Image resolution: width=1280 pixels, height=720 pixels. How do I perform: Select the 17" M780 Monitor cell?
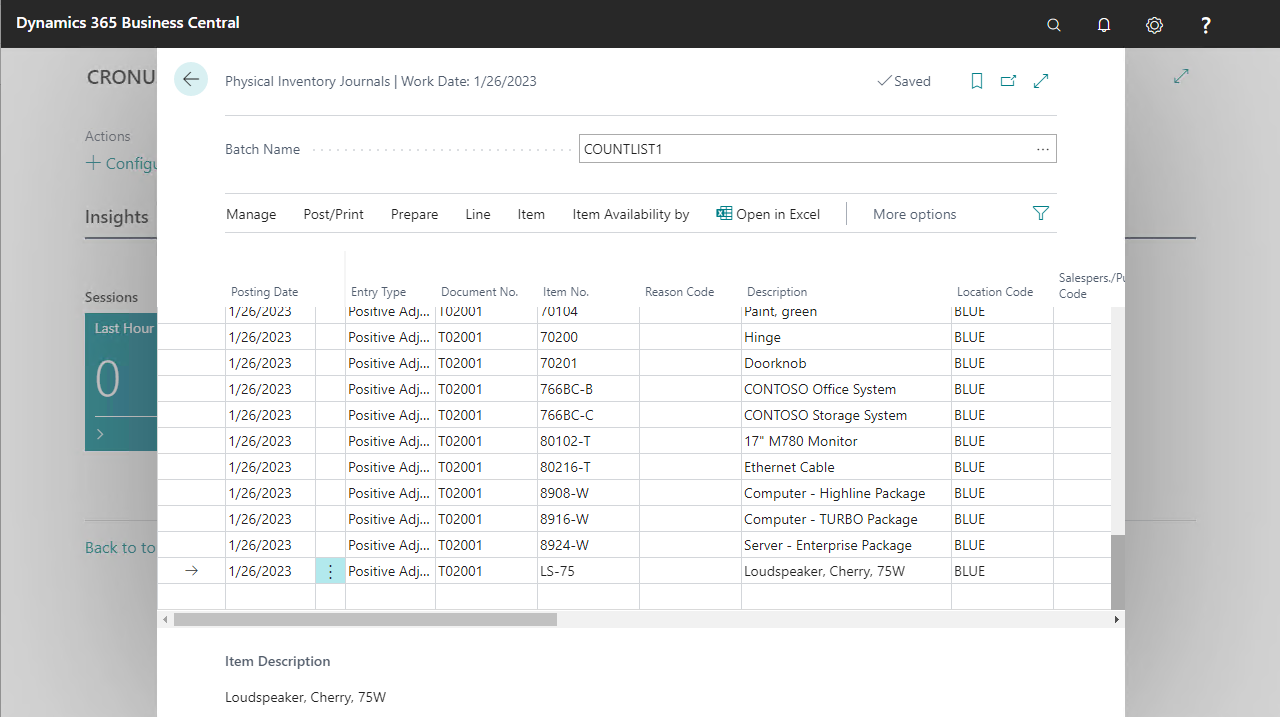pyautogui.click(x=846, y=441)
